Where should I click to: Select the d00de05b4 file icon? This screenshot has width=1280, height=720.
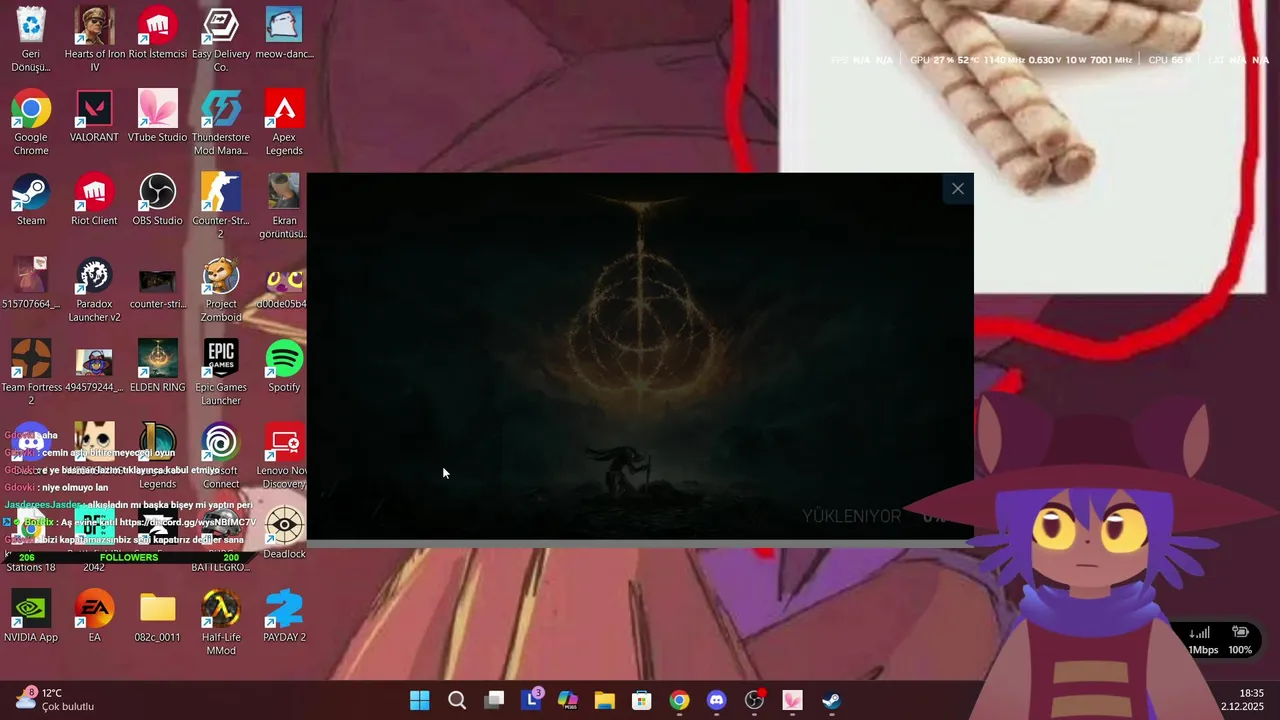[x=282, y=283]
